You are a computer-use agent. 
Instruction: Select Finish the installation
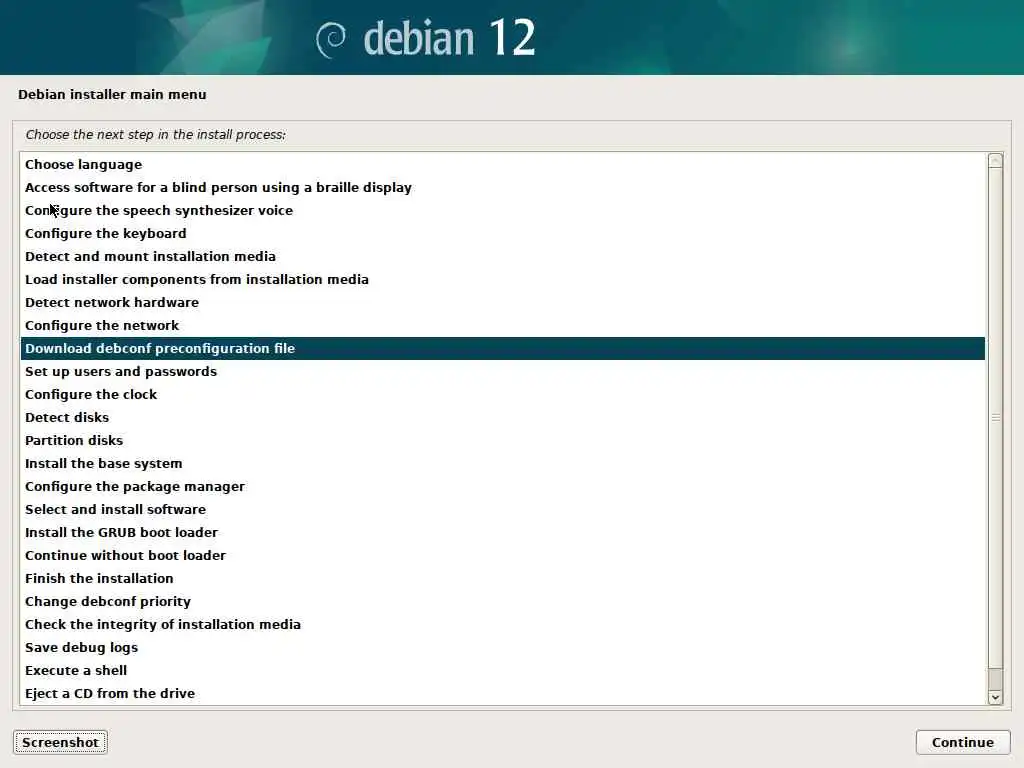pyautogui.click(x=502, y=578)
